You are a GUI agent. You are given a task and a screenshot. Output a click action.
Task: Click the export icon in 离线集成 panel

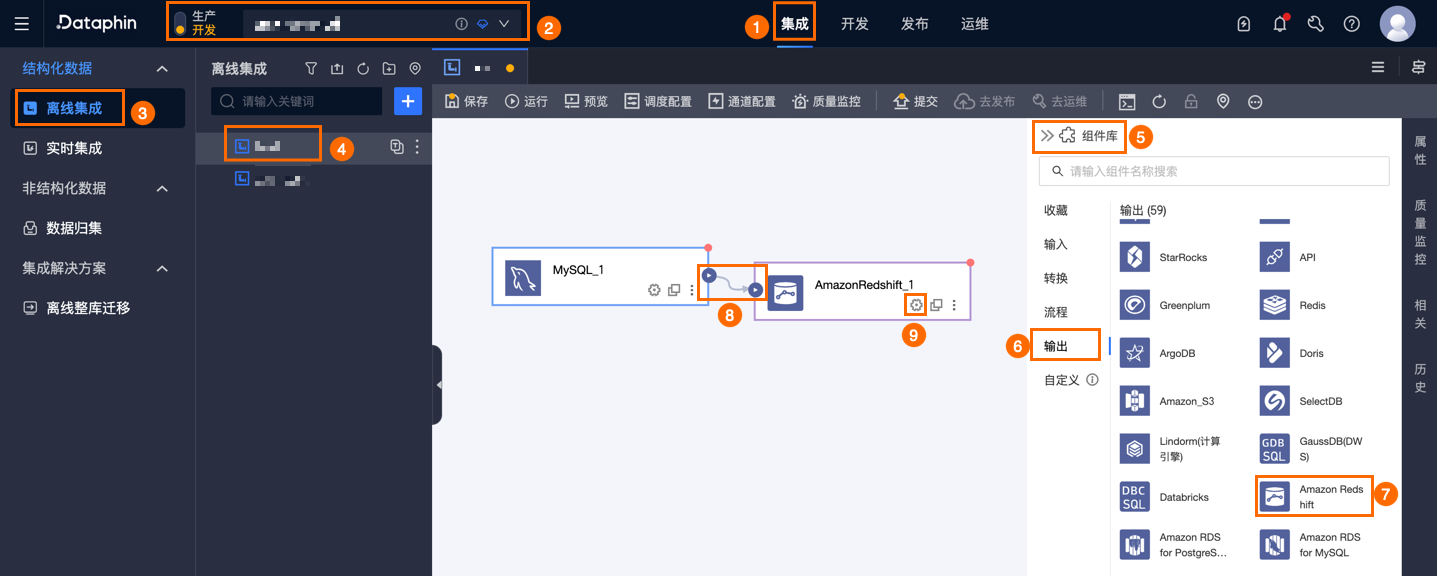tap(337, 69)
